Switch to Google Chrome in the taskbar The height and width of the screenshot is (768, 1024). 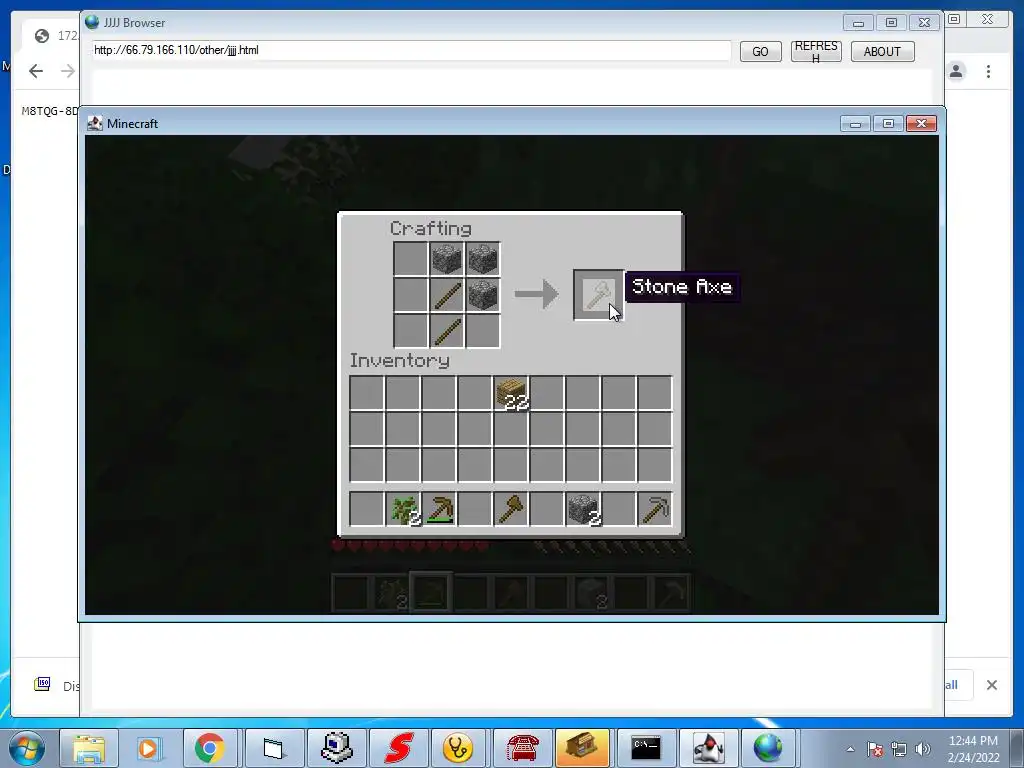tap(210, 748)
